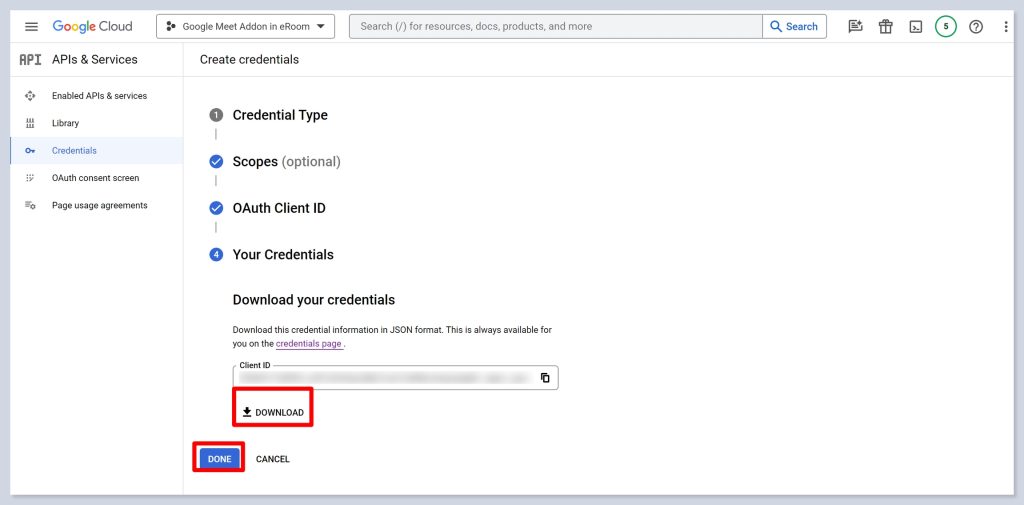Expand the Scopes (optional) step
Viewport: 1024px width, 505px height.
[x=286, y=162]
